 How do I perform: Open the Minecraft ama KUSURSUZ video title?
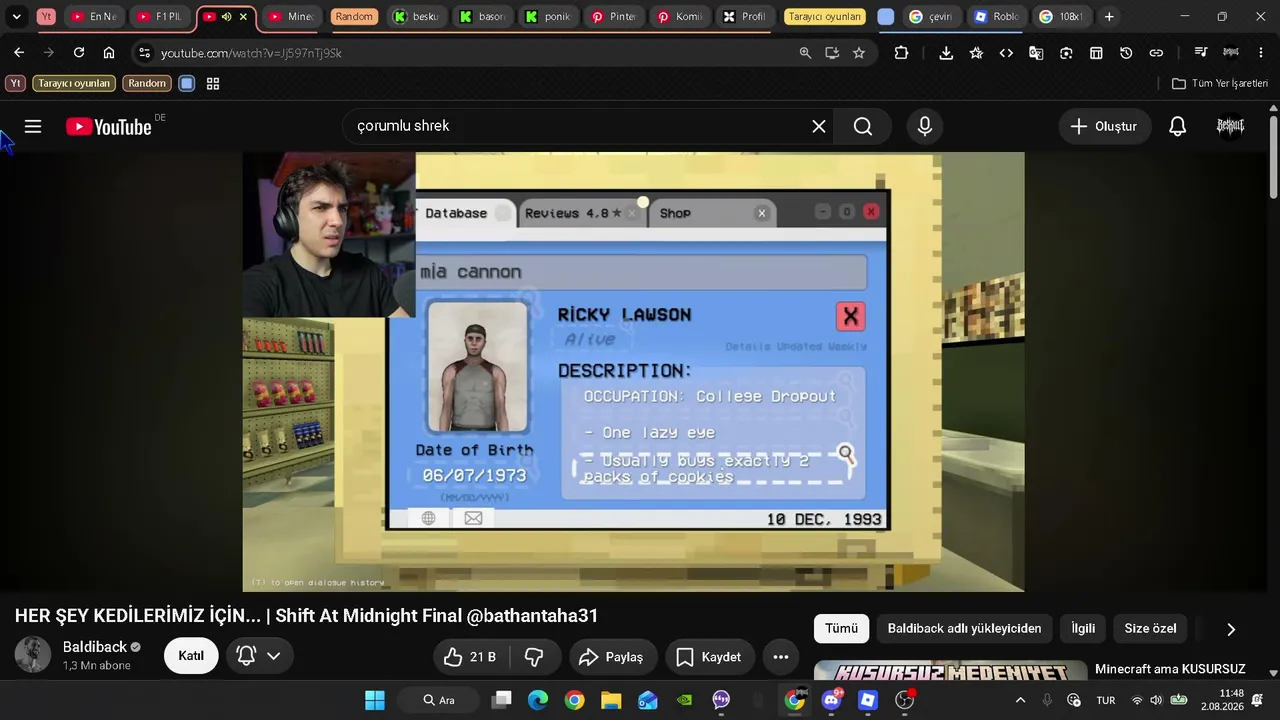(x=1170, y=669)
